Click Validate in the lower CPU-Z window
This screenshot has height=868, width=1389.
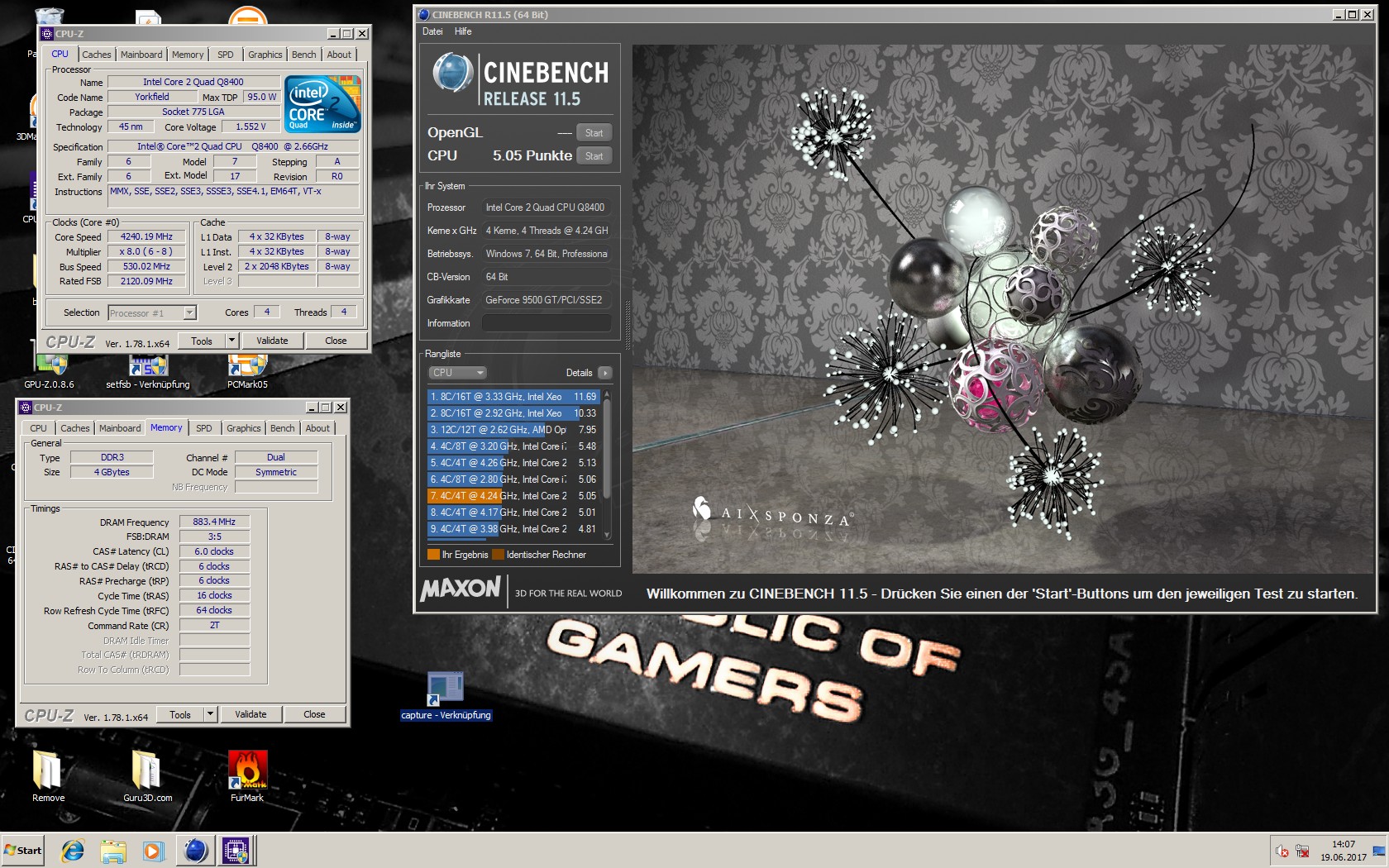coord(251,714)
